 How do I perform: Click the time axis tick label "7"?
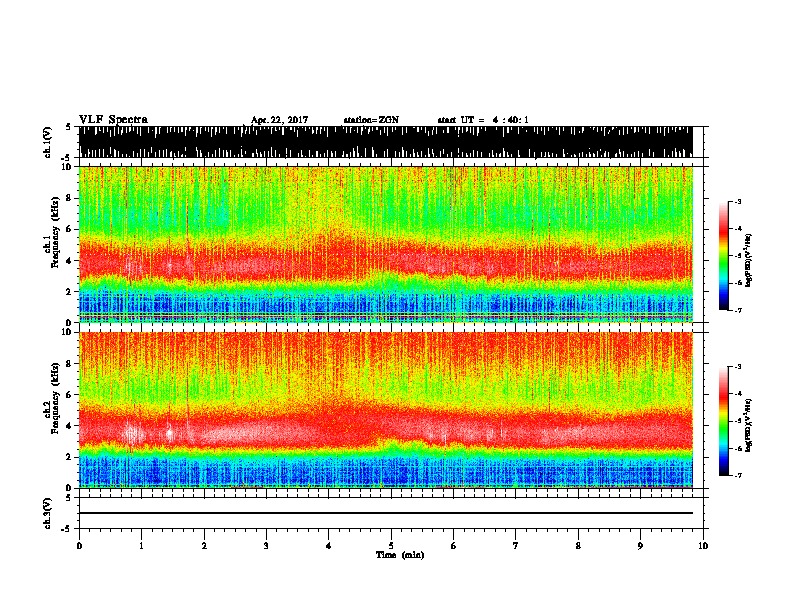(516, 546)
